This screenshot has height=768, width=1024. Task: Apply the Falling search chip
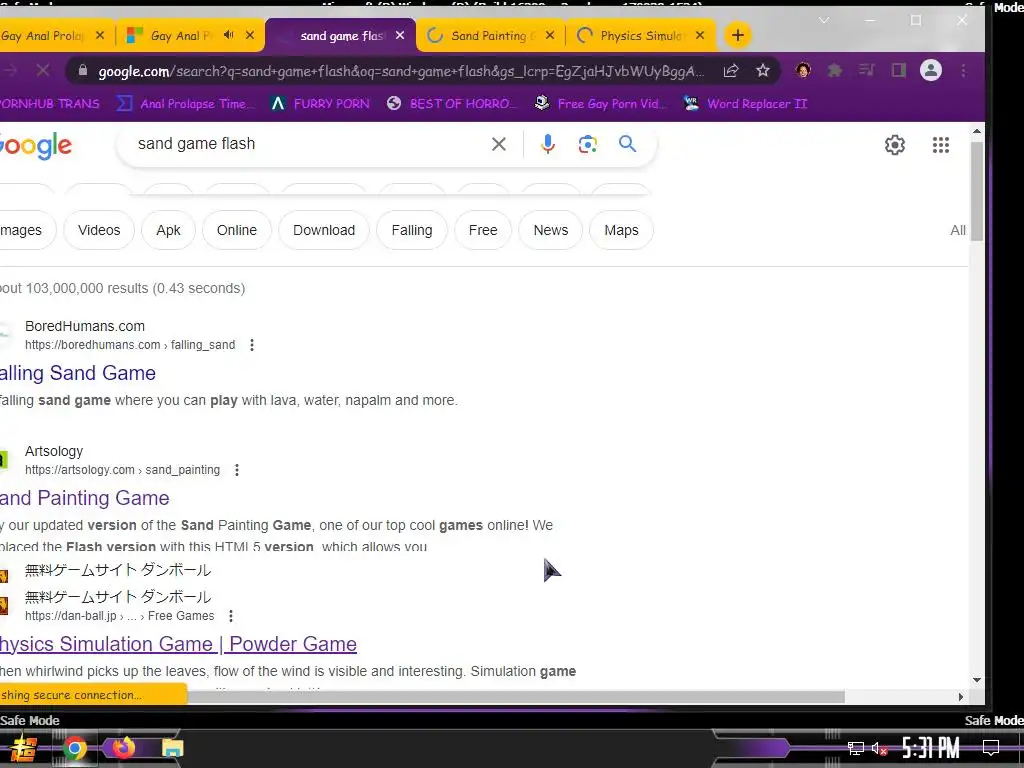(411, 230)
